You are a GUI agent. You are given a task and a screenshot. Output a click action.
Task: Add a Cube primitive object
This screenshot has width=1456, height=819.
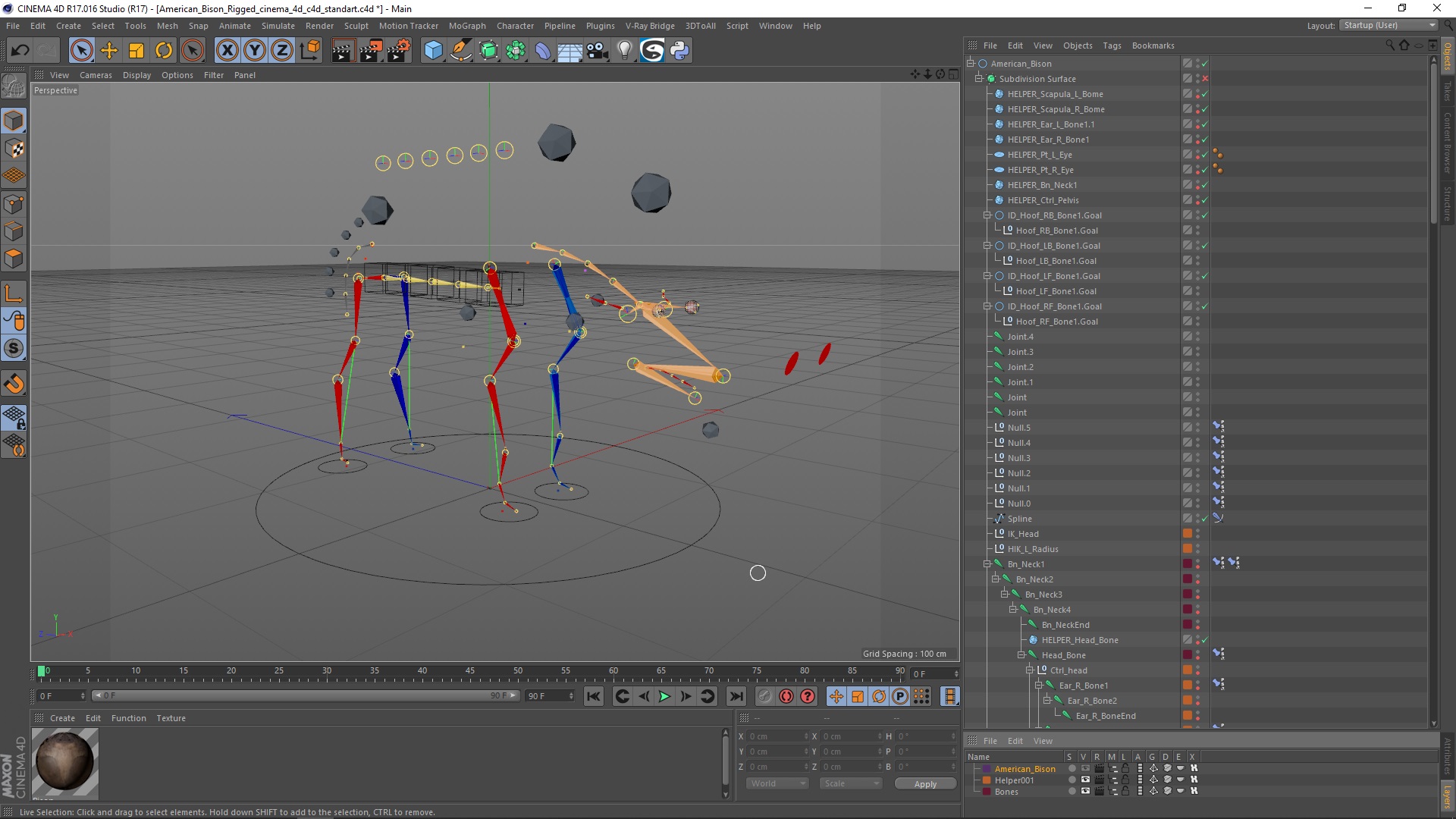pyautogui.click(x=433, y=51)
